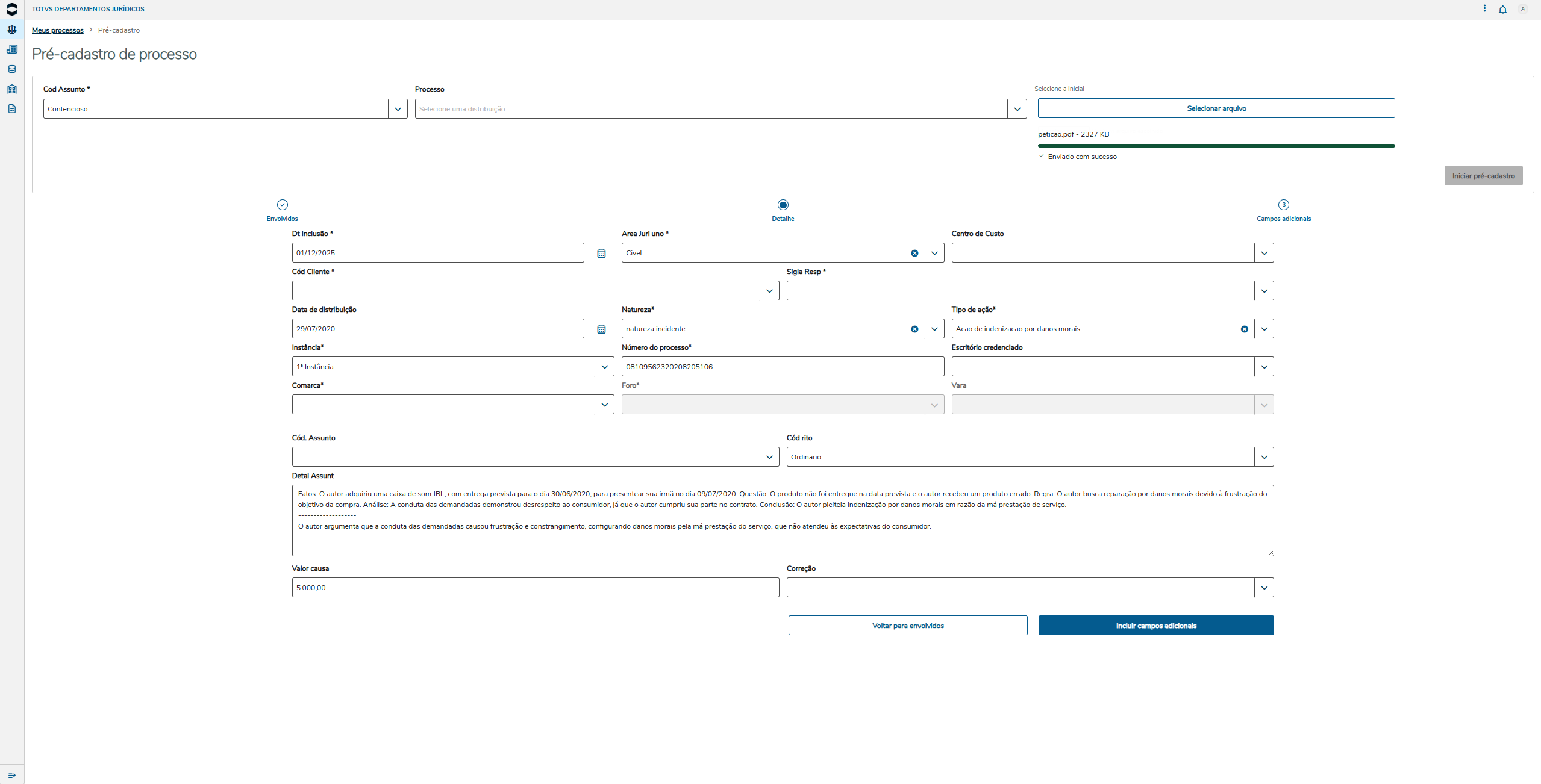Open calendar for Data de distribuição
Image resolution: width=1541 pixels, height=784 pixels.
tap(601, 329)
